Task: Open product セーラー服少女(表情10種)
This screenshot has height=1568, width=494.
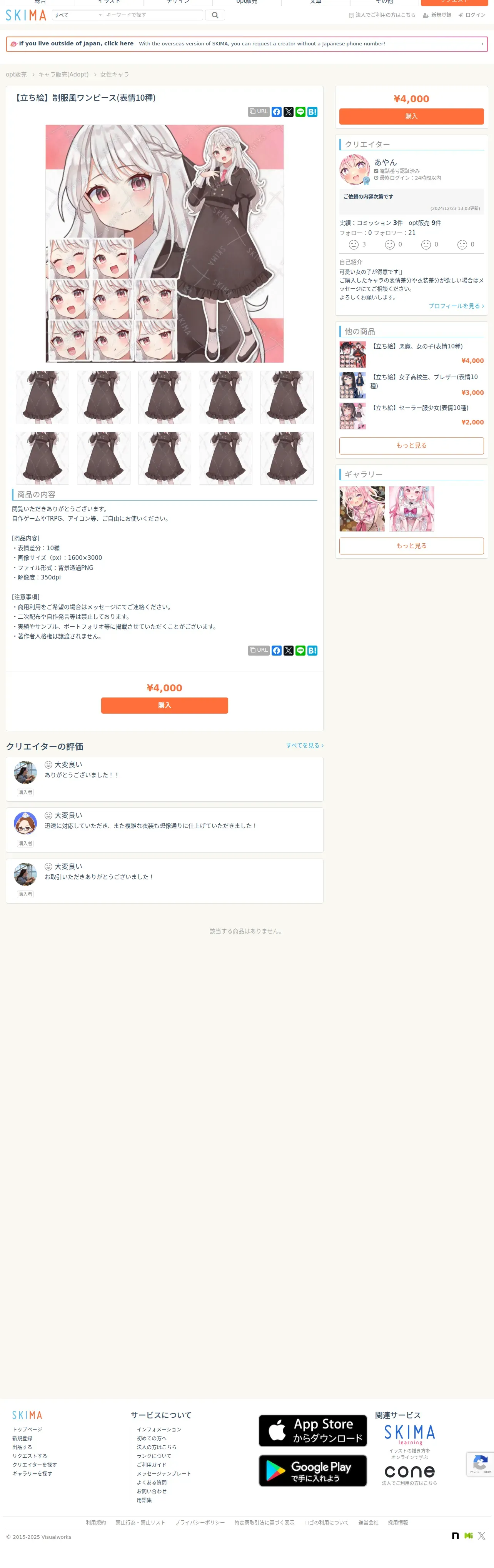Action: click(x=420, y=408)
